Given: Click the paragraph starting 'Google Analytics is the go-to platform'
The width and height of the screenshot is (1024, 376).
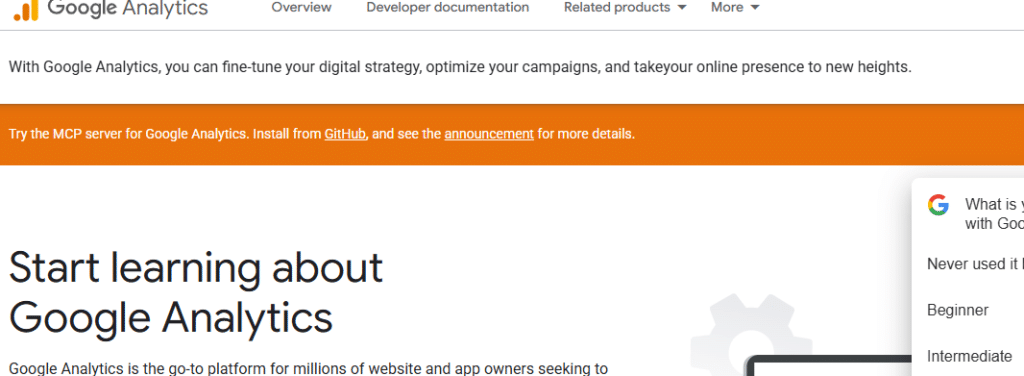Looking at the screenshot, I should (x=308, y=369).
